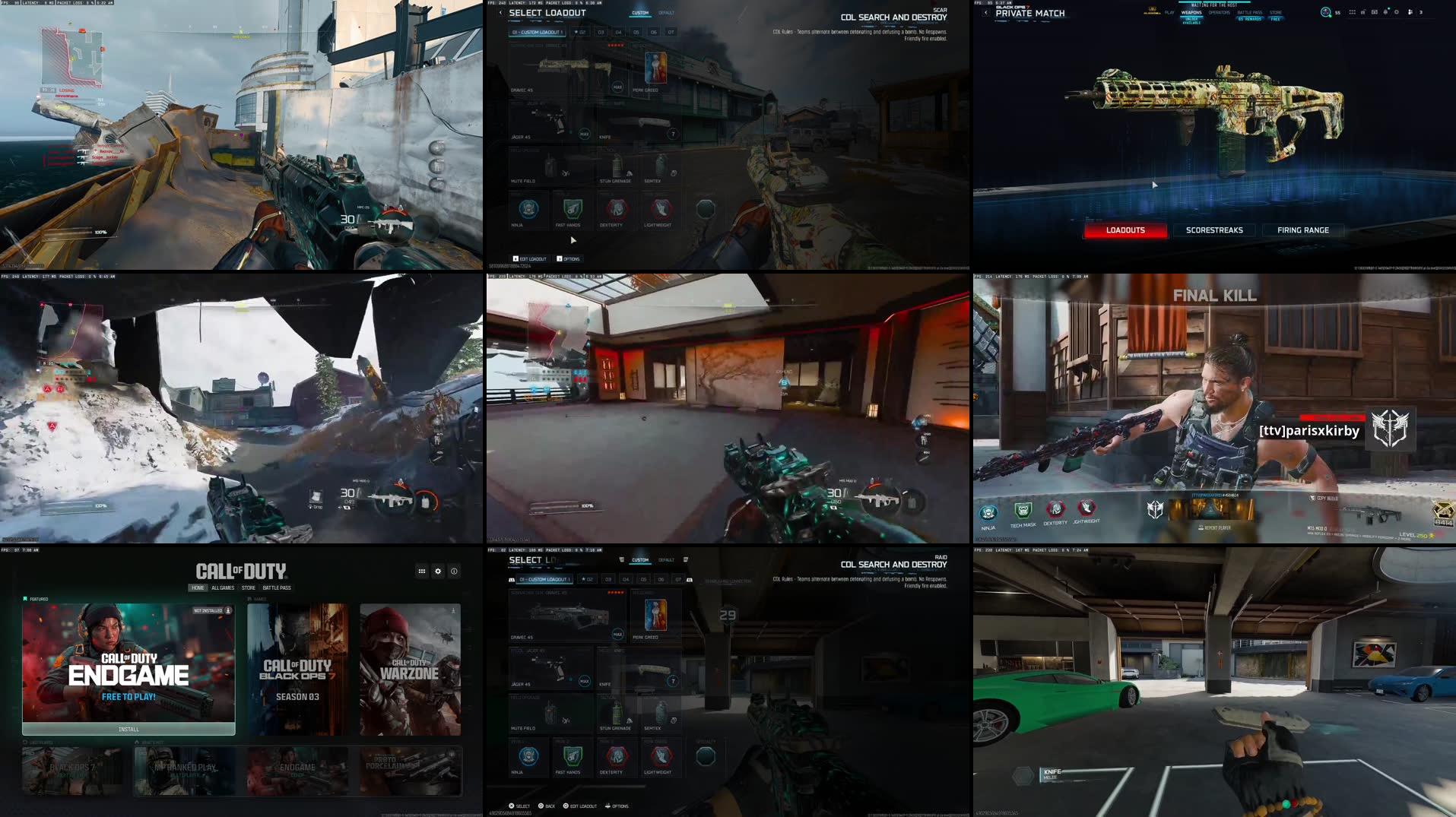The height and width of the screenshot is (817, 1456).
Task: Open the Private Match grid menu icon
Action: point(1352,12)
